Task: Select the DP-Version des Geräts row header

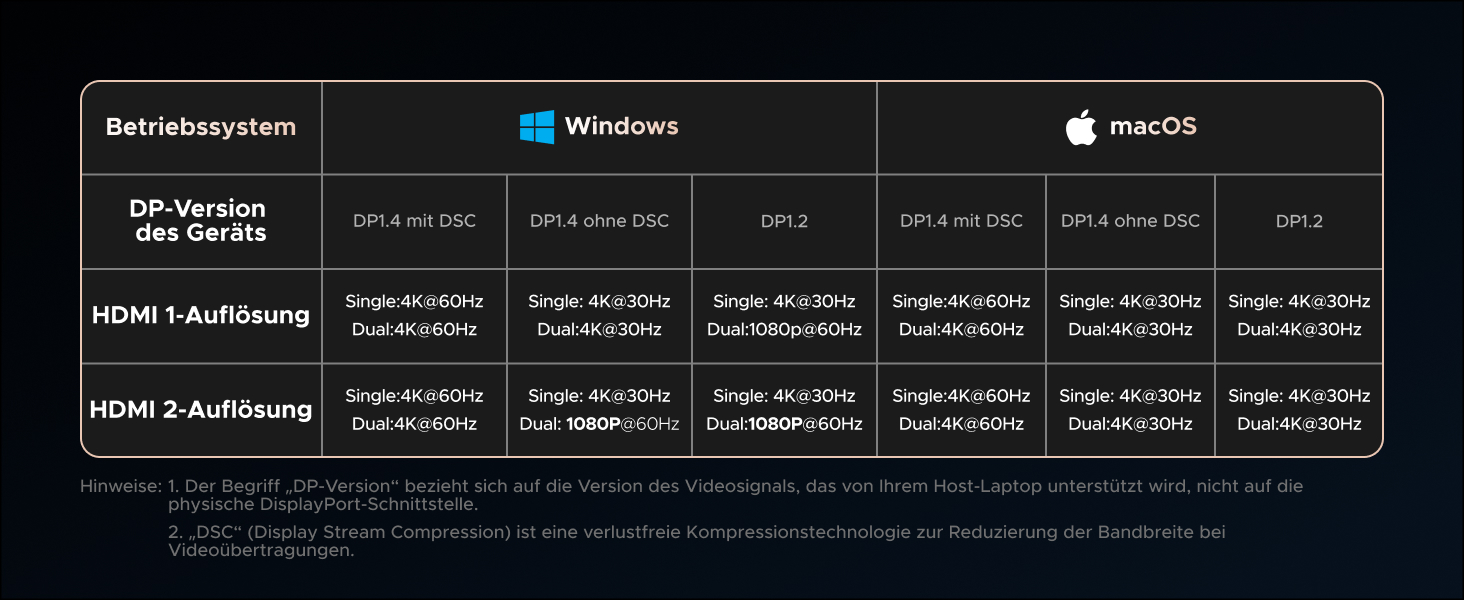Action: pyautogui.click(x=198, y=221)
